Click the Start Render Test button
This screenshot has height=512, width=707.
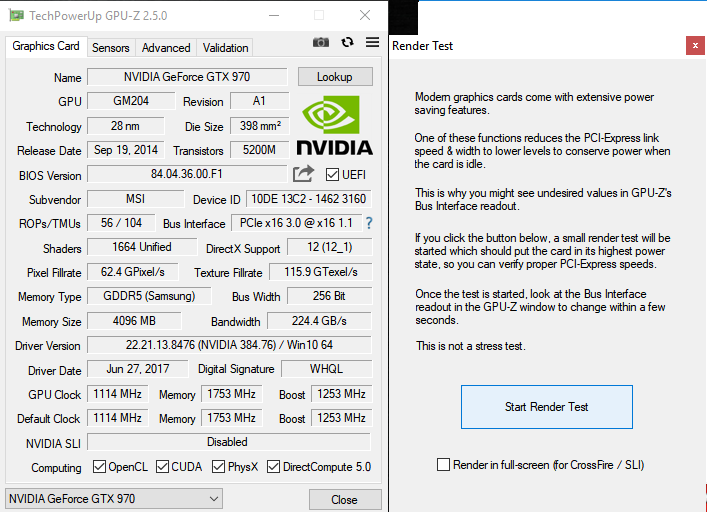(x=546, y=407)
